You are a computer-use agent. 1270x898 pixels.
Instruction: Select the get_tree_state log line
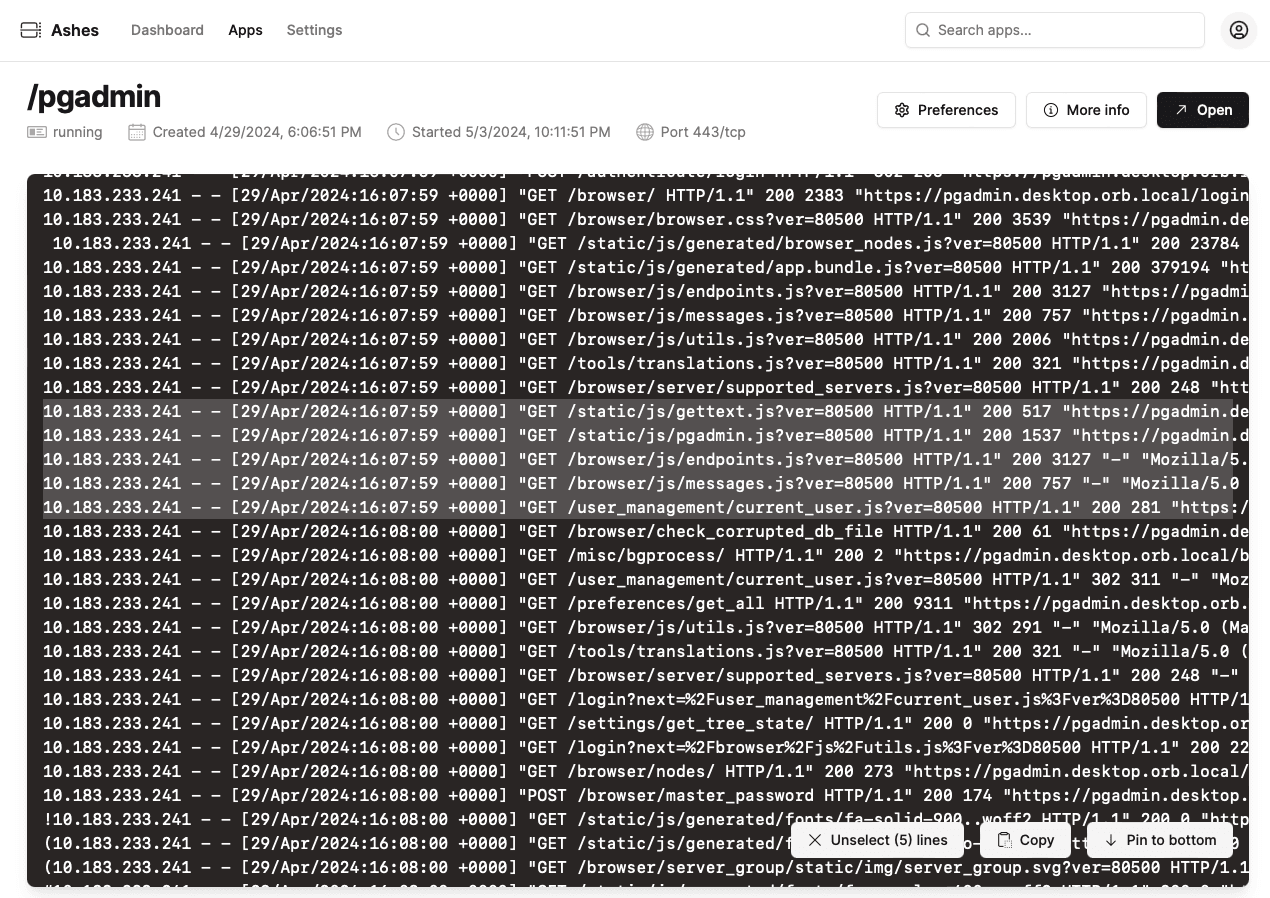click(x=638, y=723)
